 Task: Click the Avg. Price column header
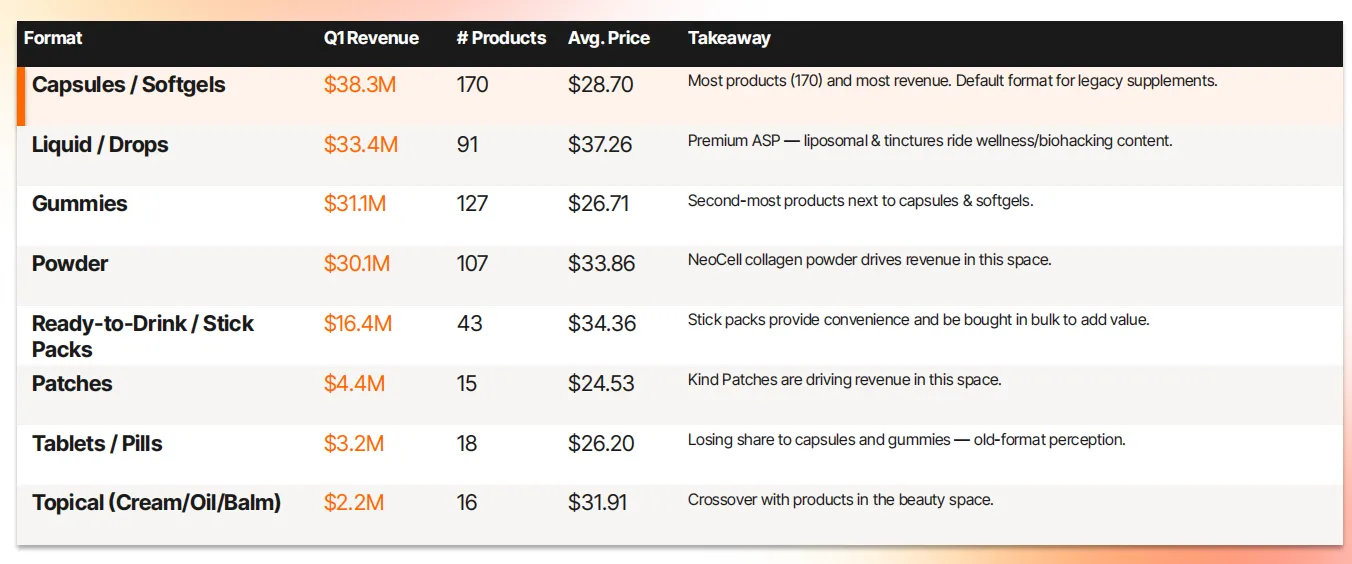(609, 38)
